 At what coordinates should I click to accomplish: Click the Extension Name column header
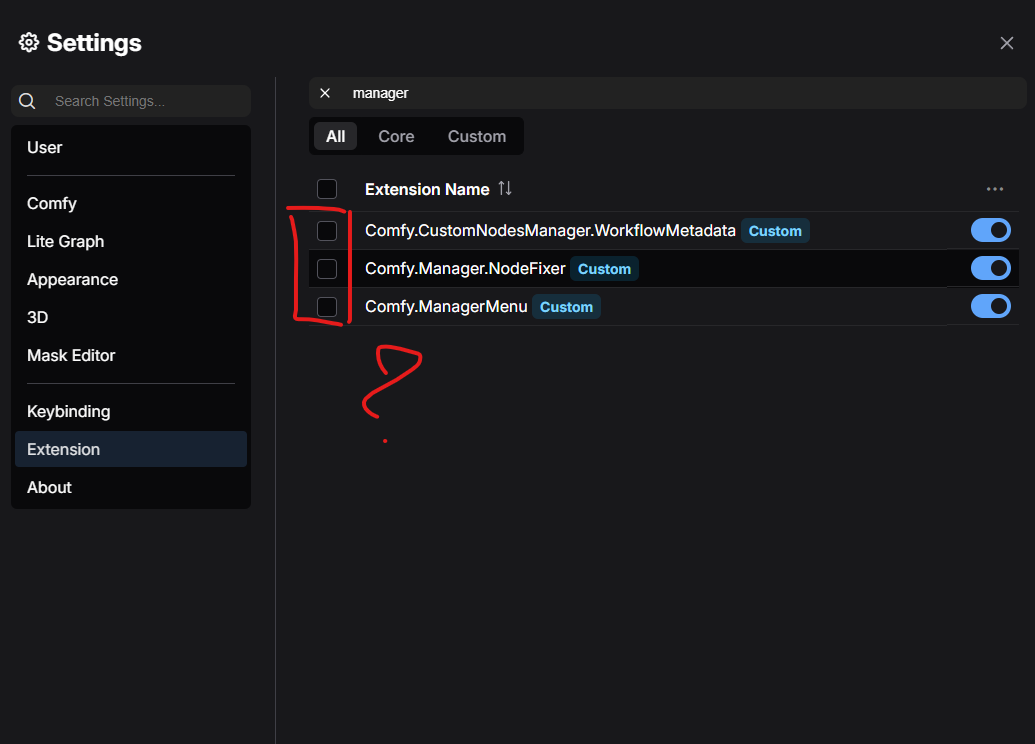tap(427, 189)
